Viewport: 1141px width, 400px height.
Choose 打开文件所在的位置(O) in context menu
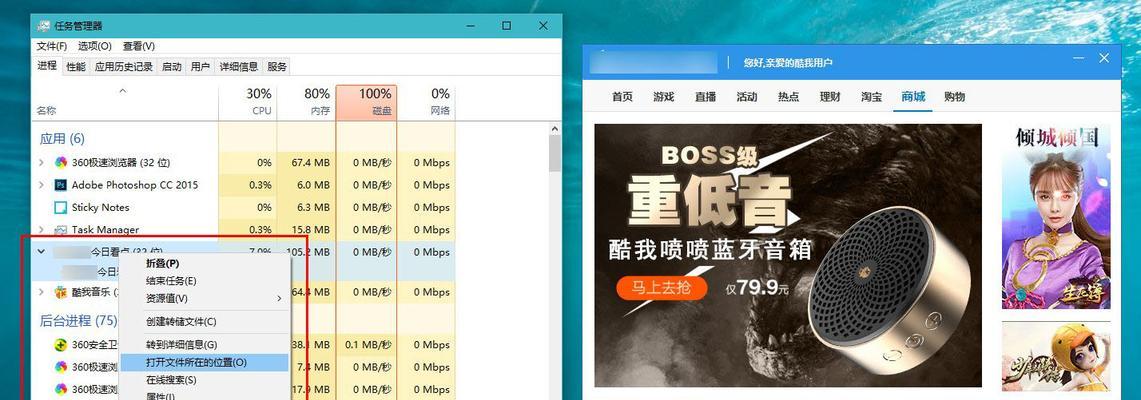tap(204, 362)
